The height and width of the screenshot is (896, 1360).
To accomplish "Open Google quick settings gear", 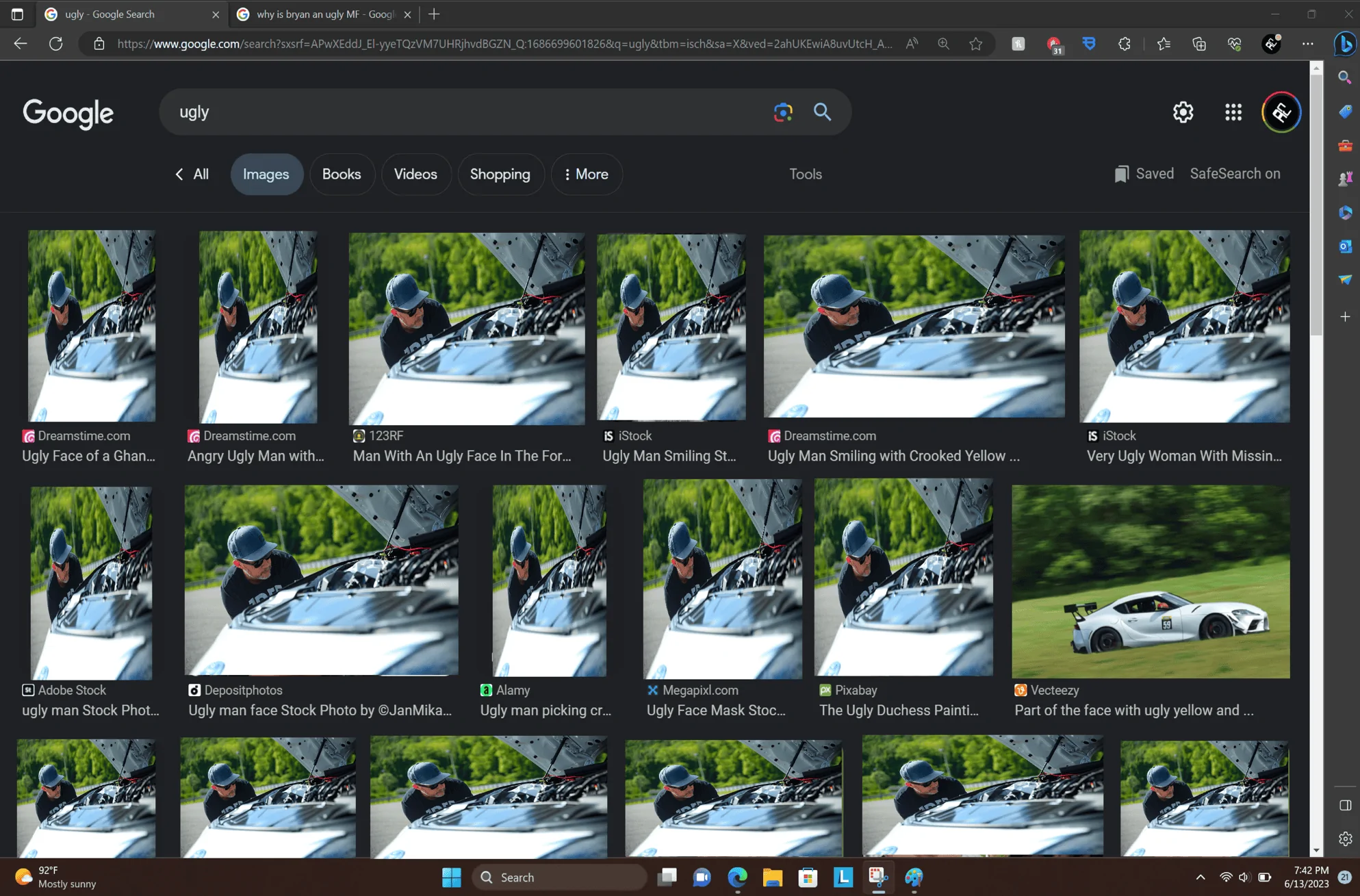I will coord(1183,112).
